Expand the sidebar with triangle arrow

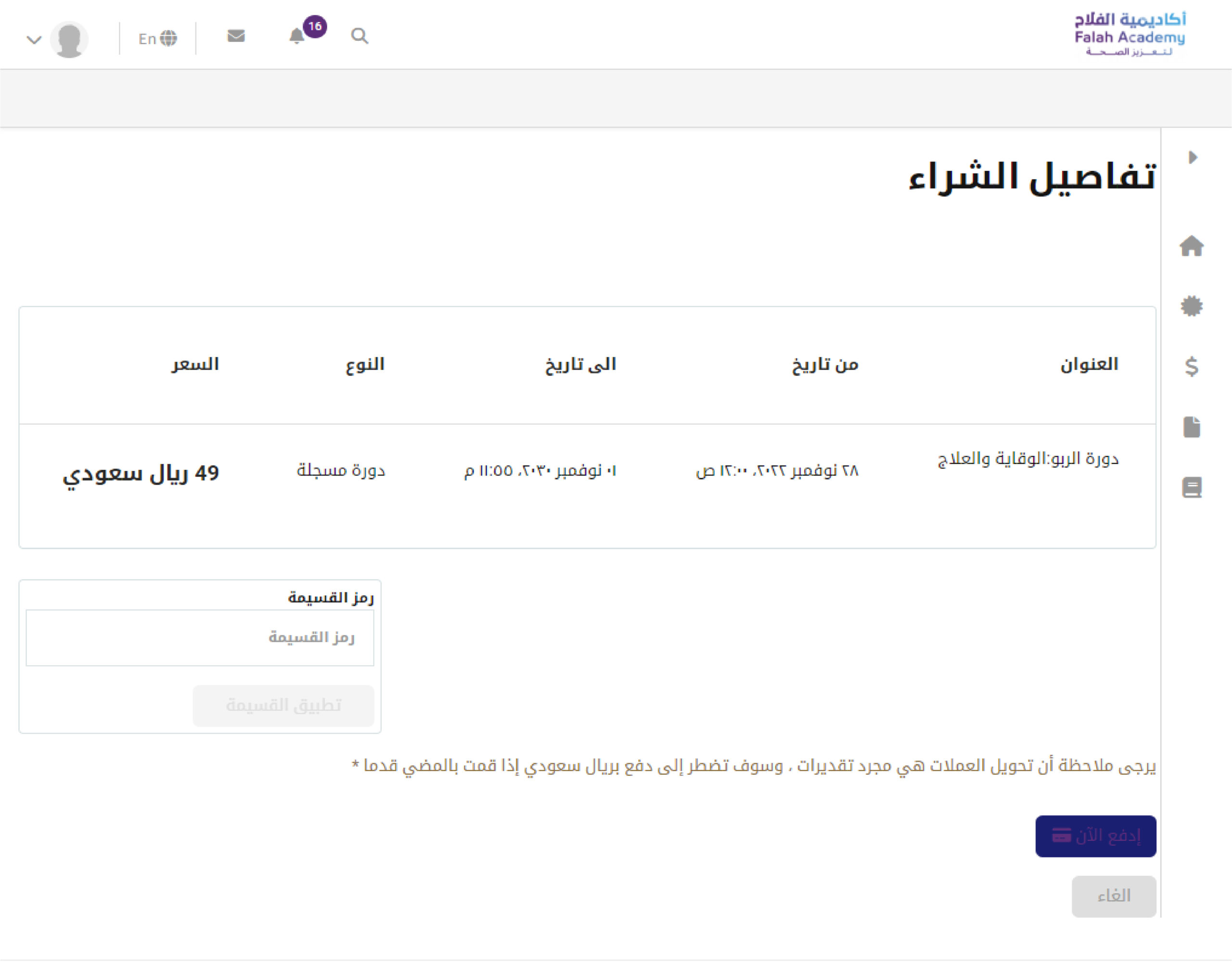(1193, 157)
